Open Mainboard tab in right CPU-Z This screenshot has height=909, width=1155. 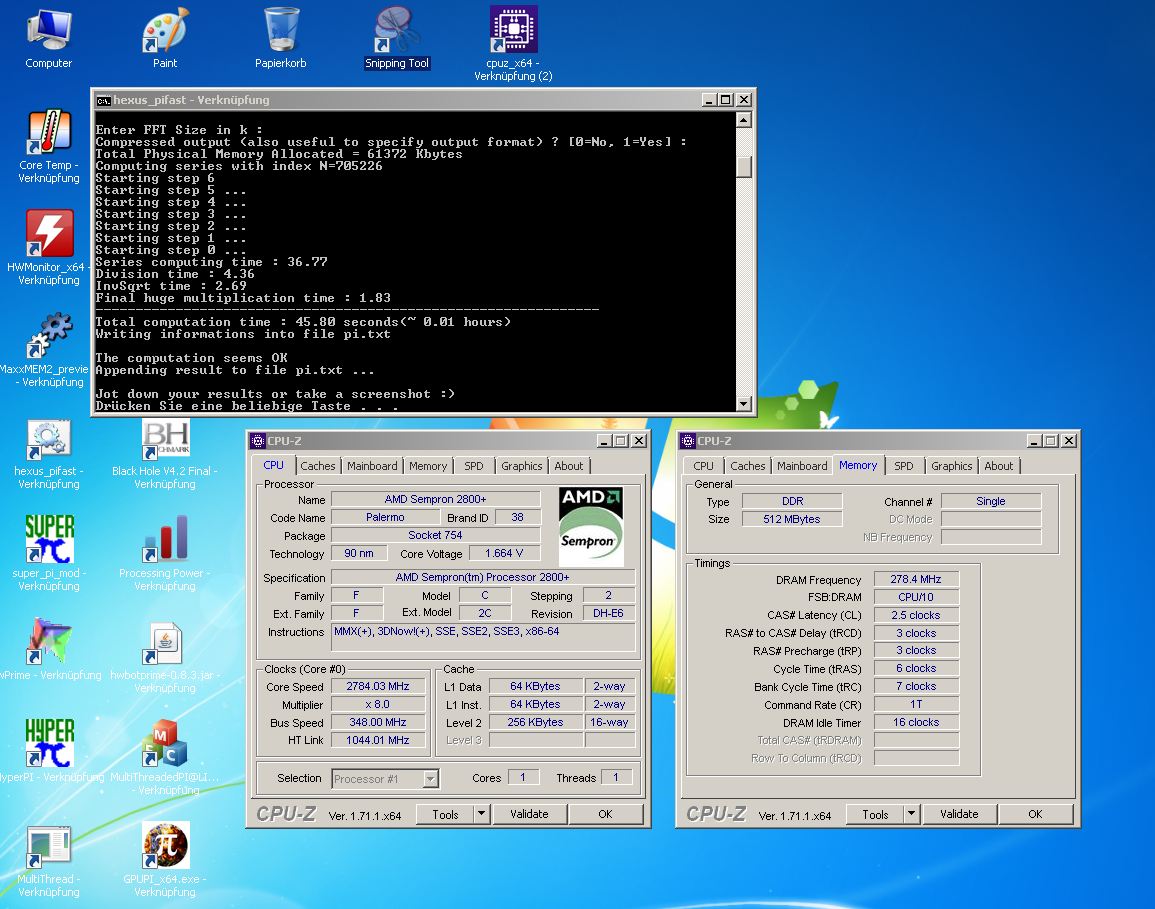point(802,466)
